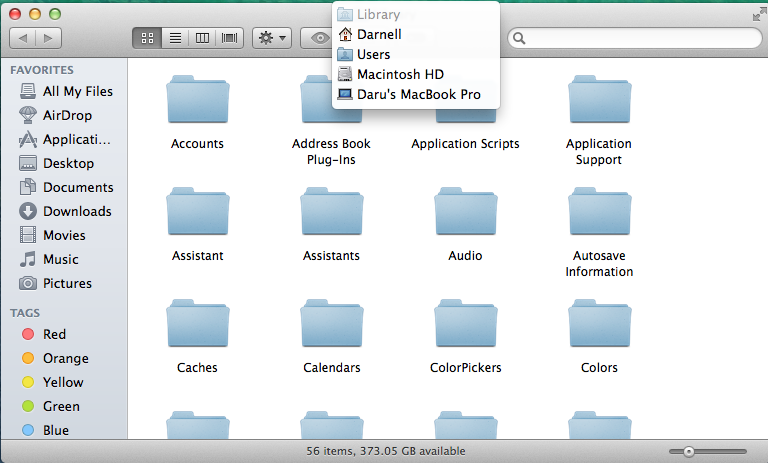The image size is (768, 463).
Task: Choose Users in the path menu
Action: click(416, 54)
